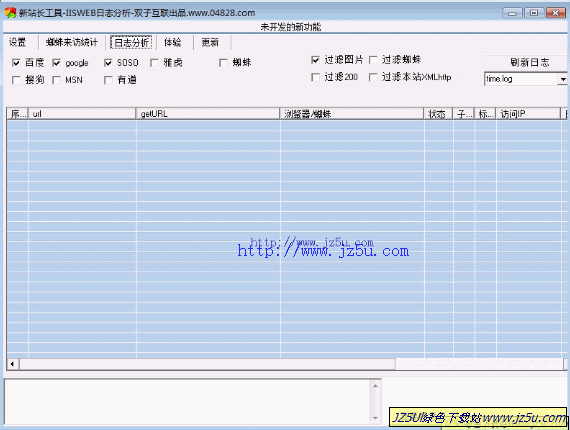Uncheck the 百度 checkbox
This screenshot has width=570, height=430.
pyautogui.click(x=16, y=63)
